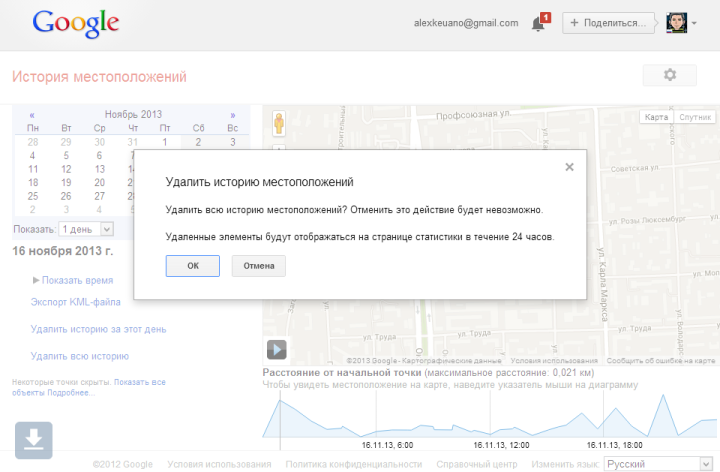Click the download arrow icon
Viewport: 720px width, 472px height.
[33, 440]
